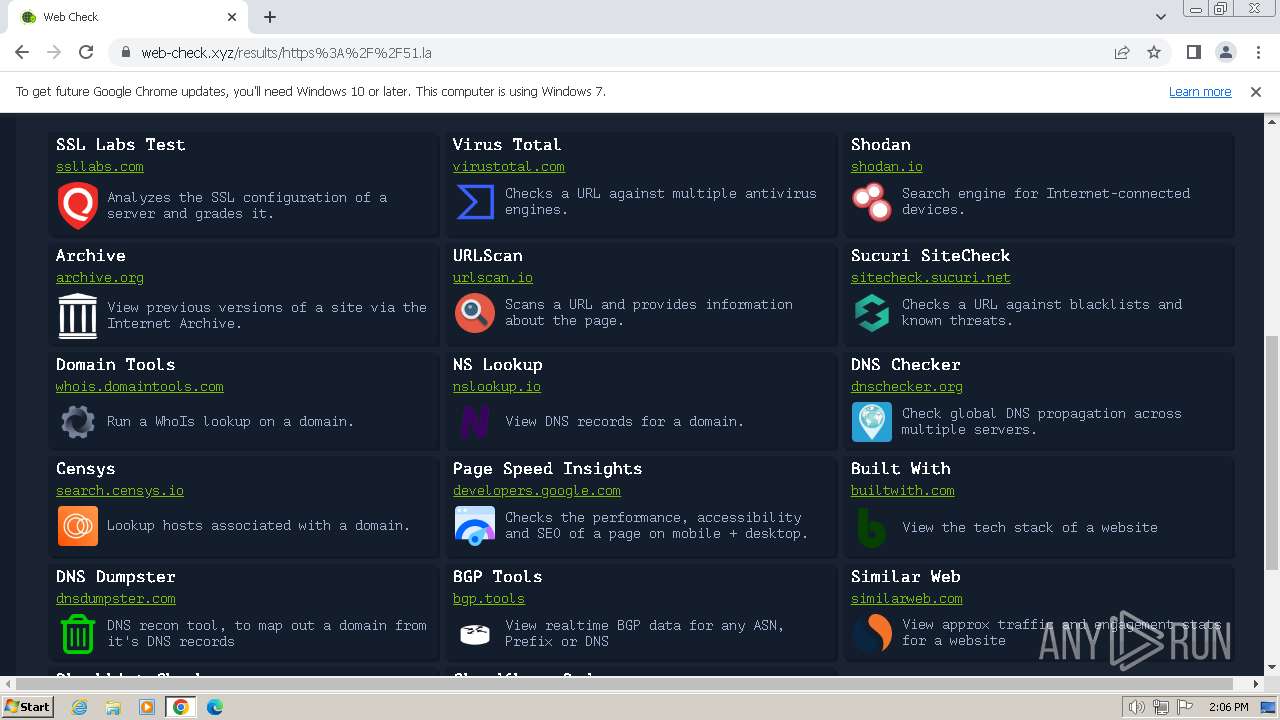This screenshot has height=720, width=1280.
Task: Open the builtwith.com link
Action: 903,491
